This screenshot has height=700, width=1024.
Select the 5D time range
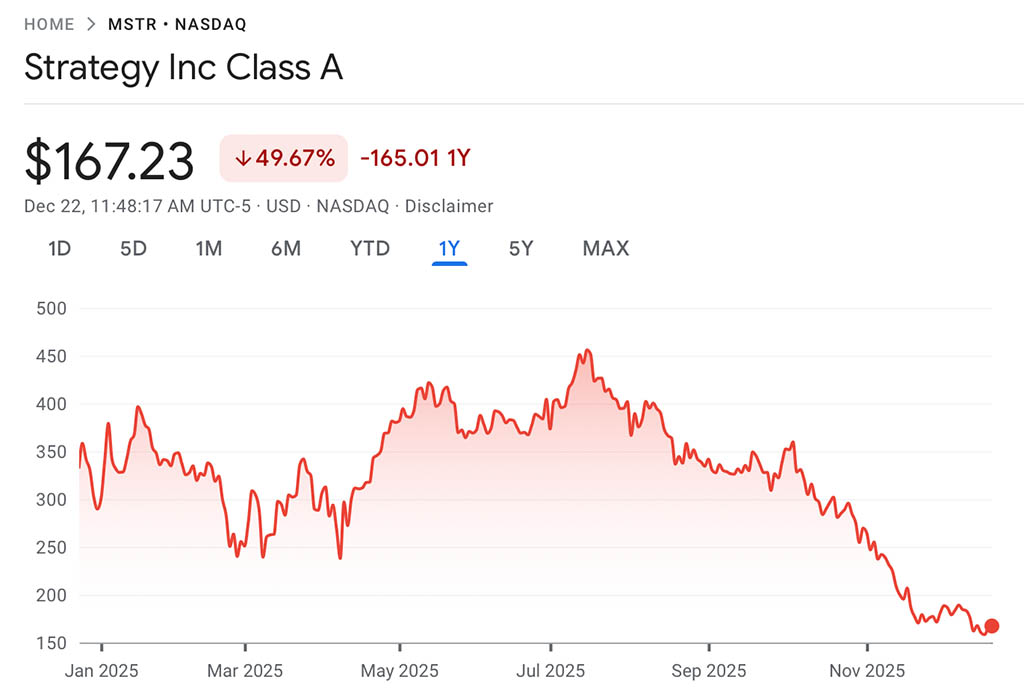click(133, 248)
